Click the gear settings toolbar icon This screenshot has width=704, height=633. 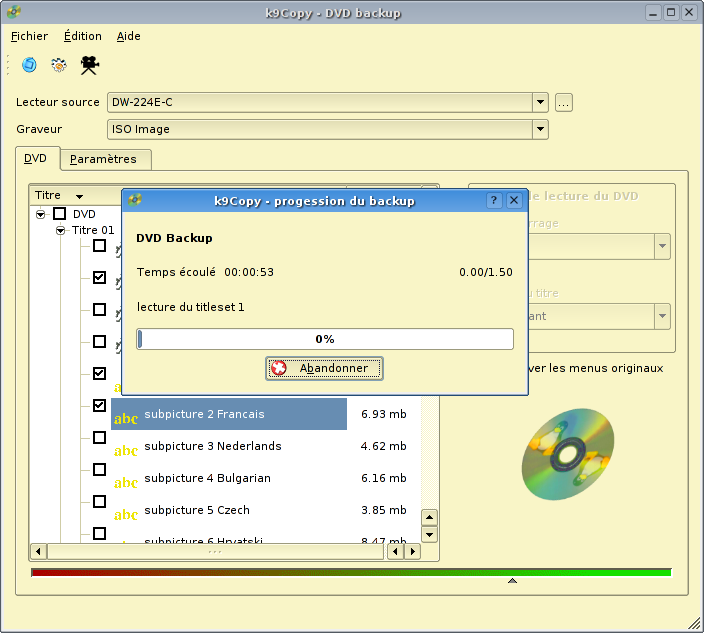[x=59, y=65]
